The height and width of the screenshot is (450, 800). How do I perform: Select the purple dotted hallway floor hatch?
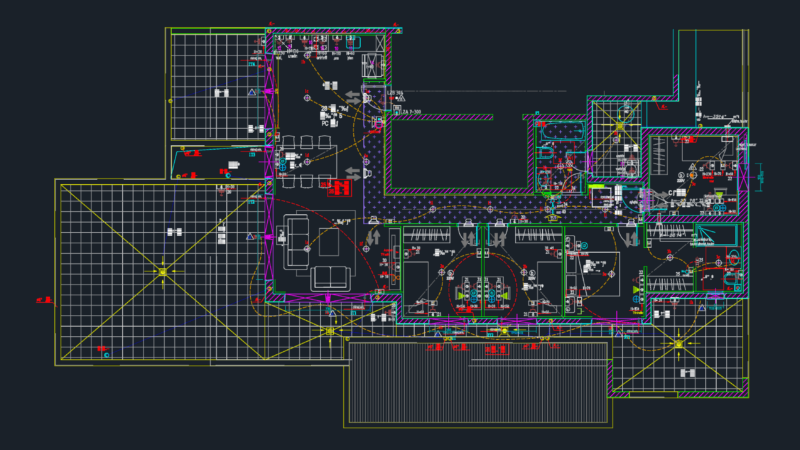[459, 207]
